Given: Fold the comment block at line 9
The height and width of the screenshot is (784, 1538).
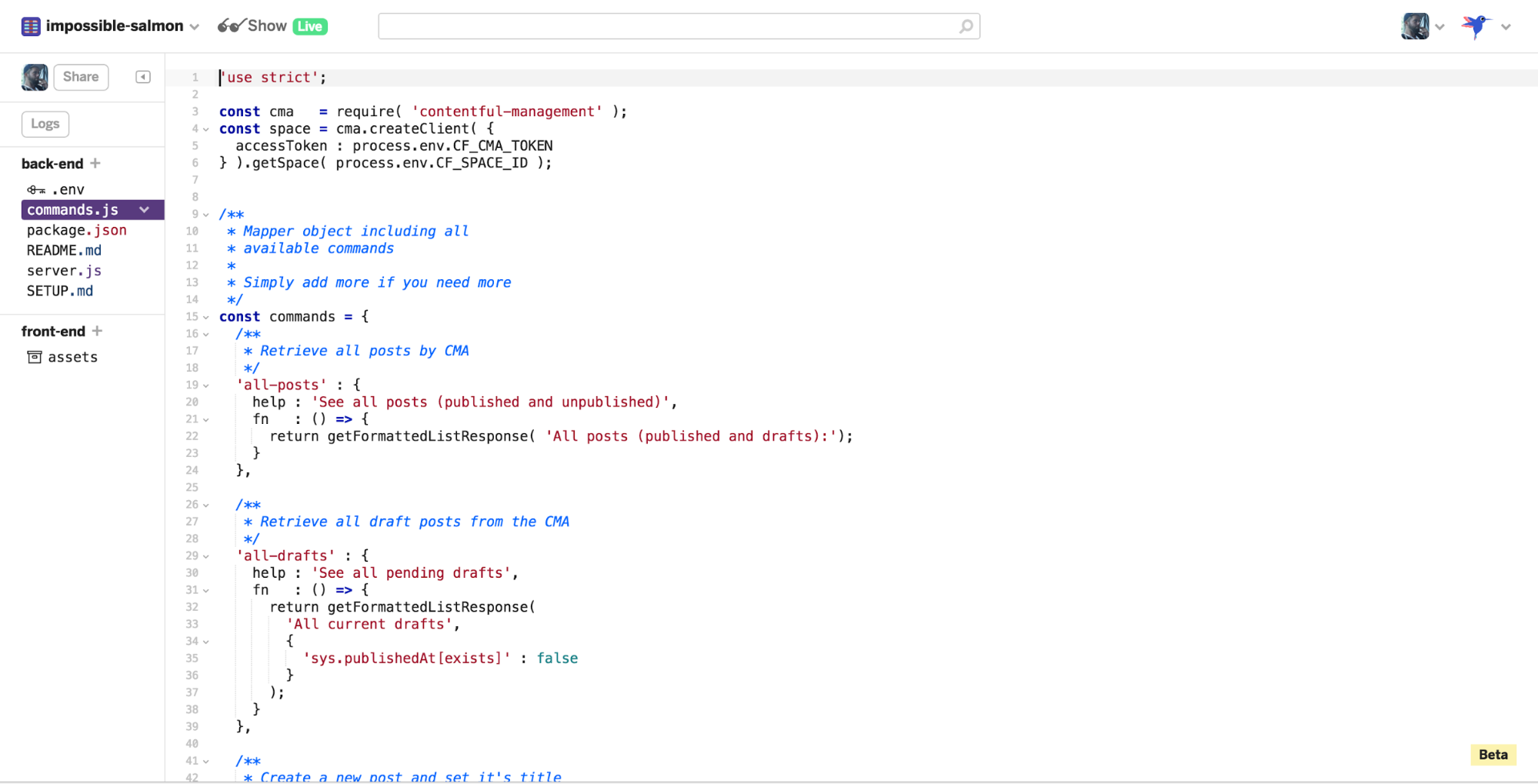Looking at the screenshot, I should (206, 215).
